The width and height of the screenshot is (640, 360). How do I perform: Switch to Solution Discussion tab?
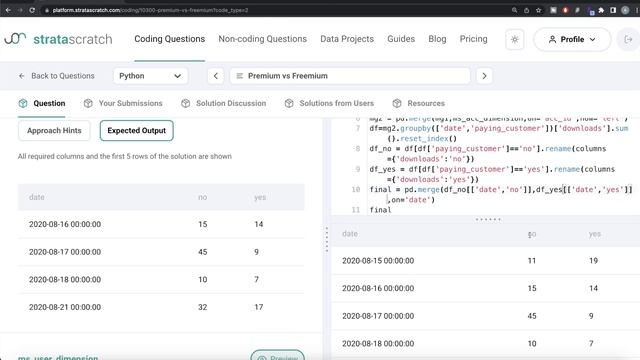click(224, 103)
